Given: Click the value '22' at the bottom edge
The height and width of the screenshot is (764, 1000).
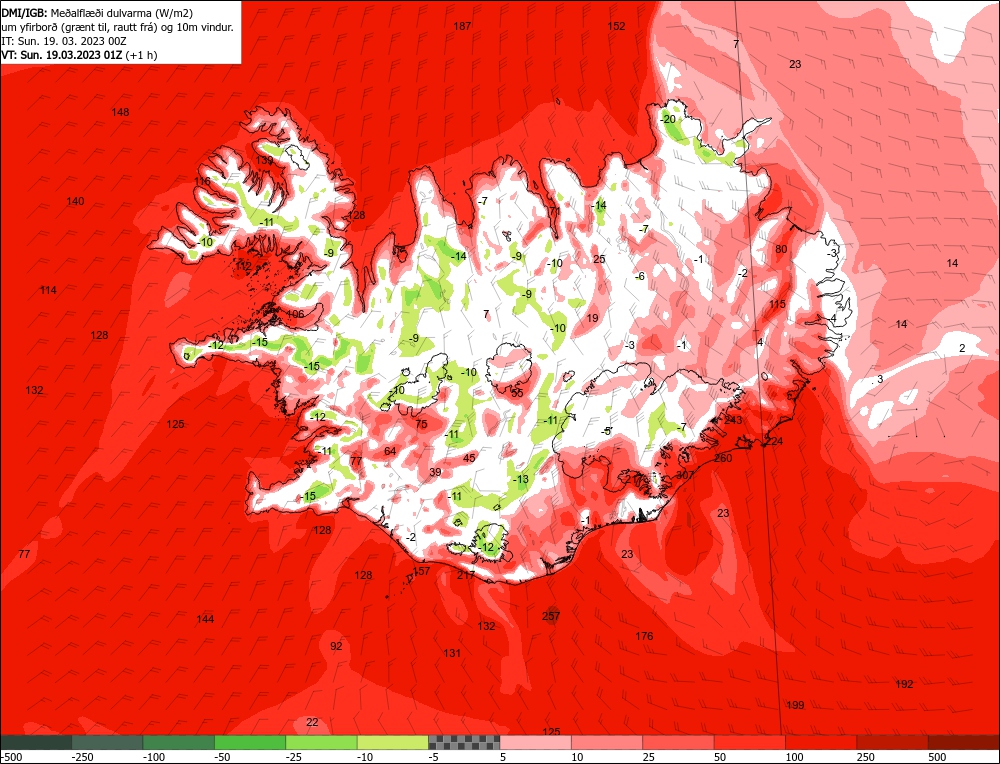Looking at the screenshot, I should point(312,723).
